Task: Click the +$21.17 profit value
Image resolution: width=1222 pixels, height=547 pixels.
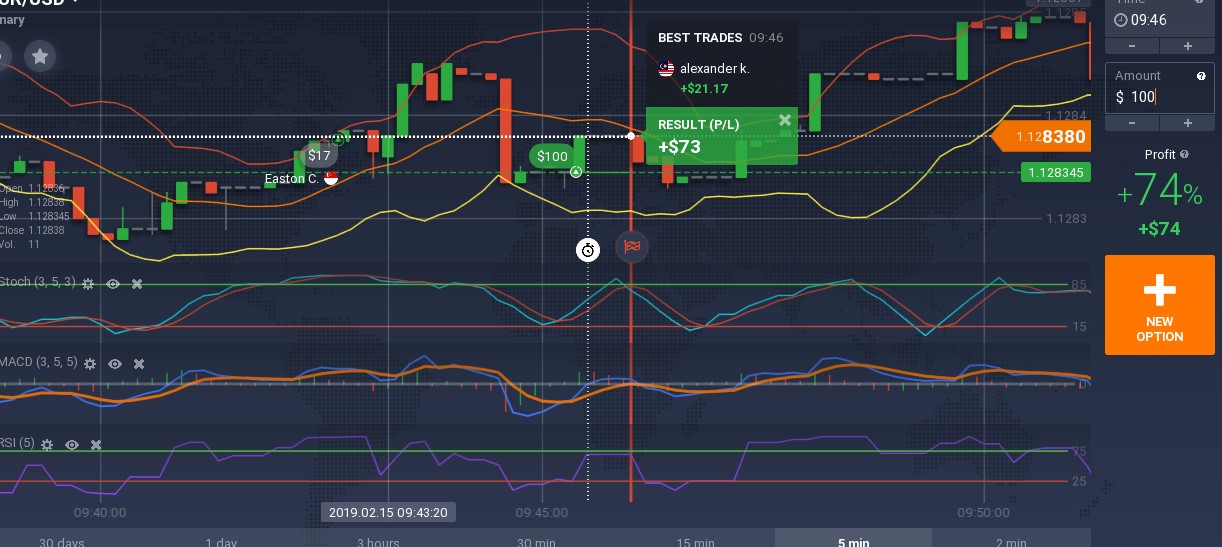Action: click(x=704, y=89)
